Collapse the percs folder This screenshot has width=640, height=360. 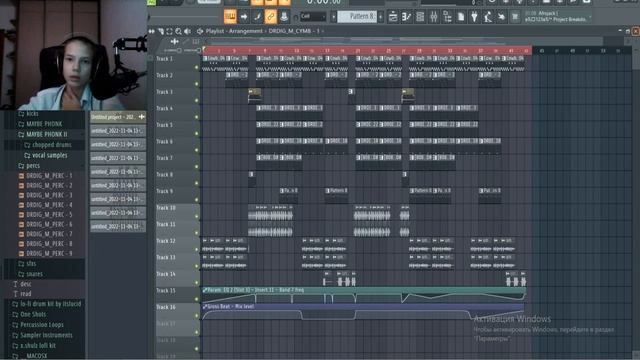[29, 166]
